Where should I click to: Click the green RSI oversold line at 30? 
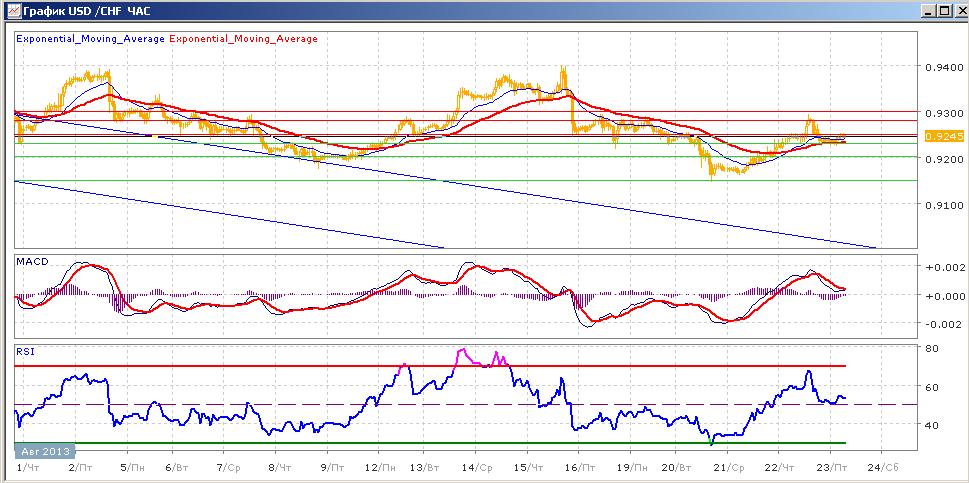[x=429, y=443]
